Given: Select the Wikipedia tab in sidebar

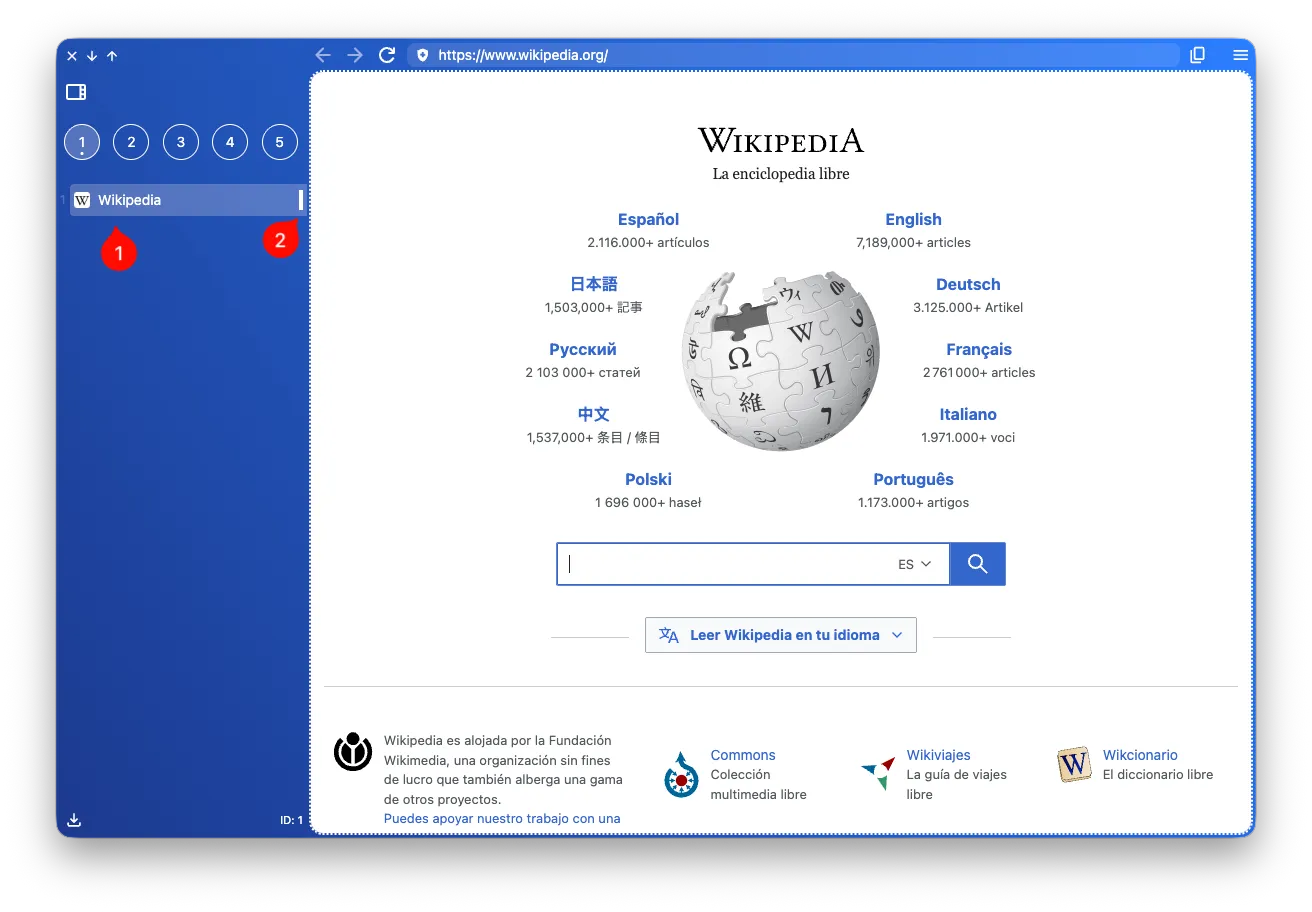Looking at the screenshot, I should coord(188,200).
